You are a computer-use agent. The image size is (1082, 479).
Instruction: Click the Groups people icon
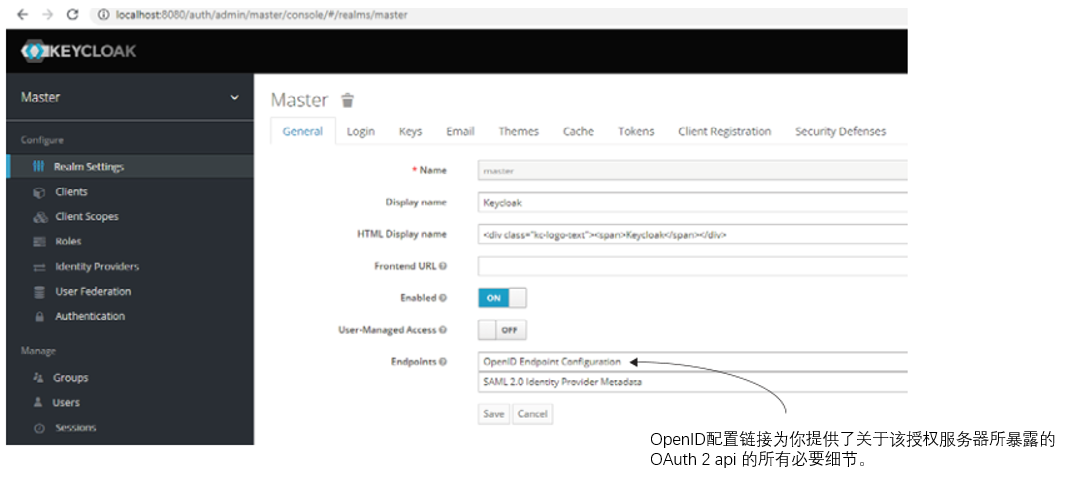coord(39,378)
